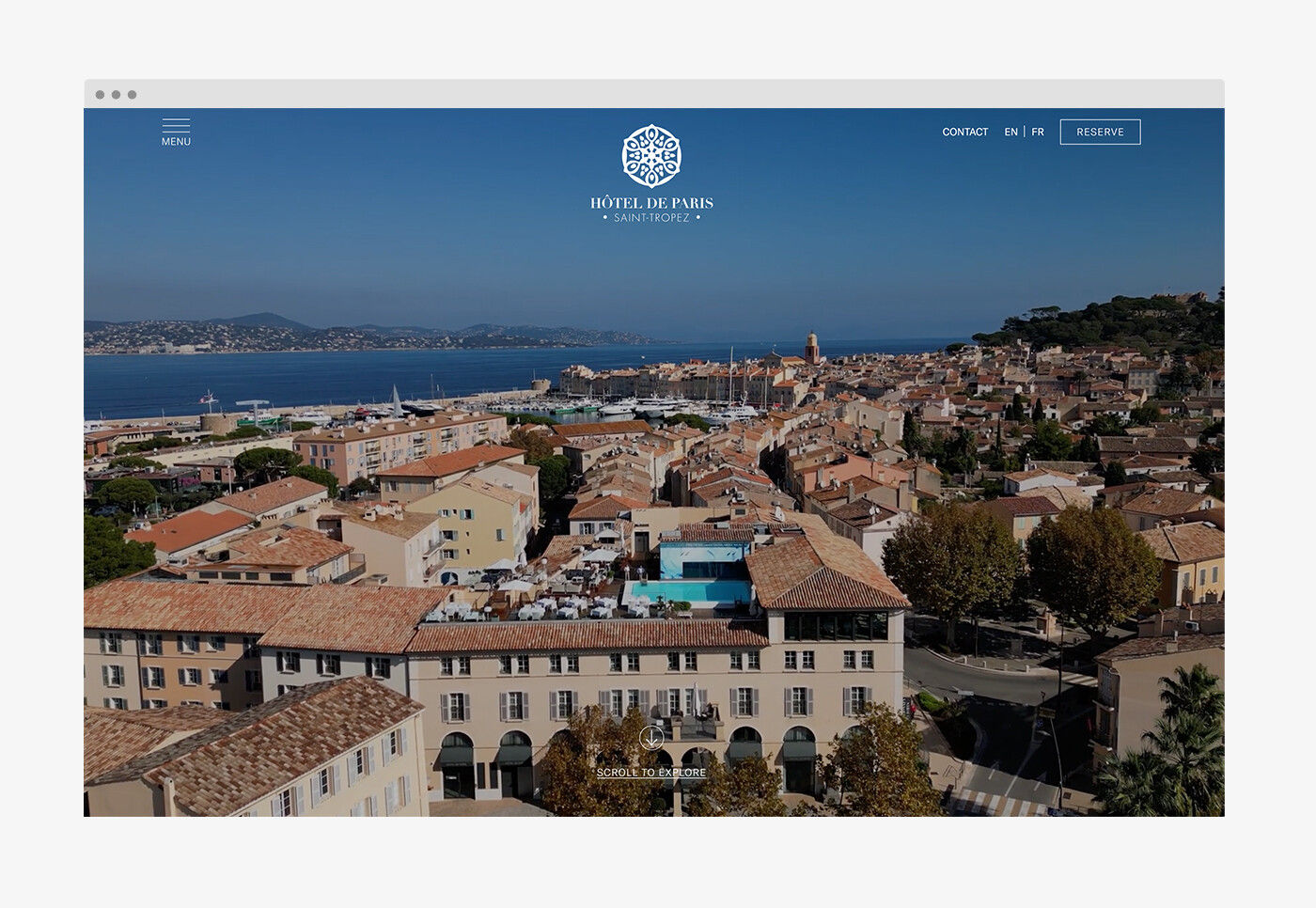Click the MENU label text

[176, 142]
